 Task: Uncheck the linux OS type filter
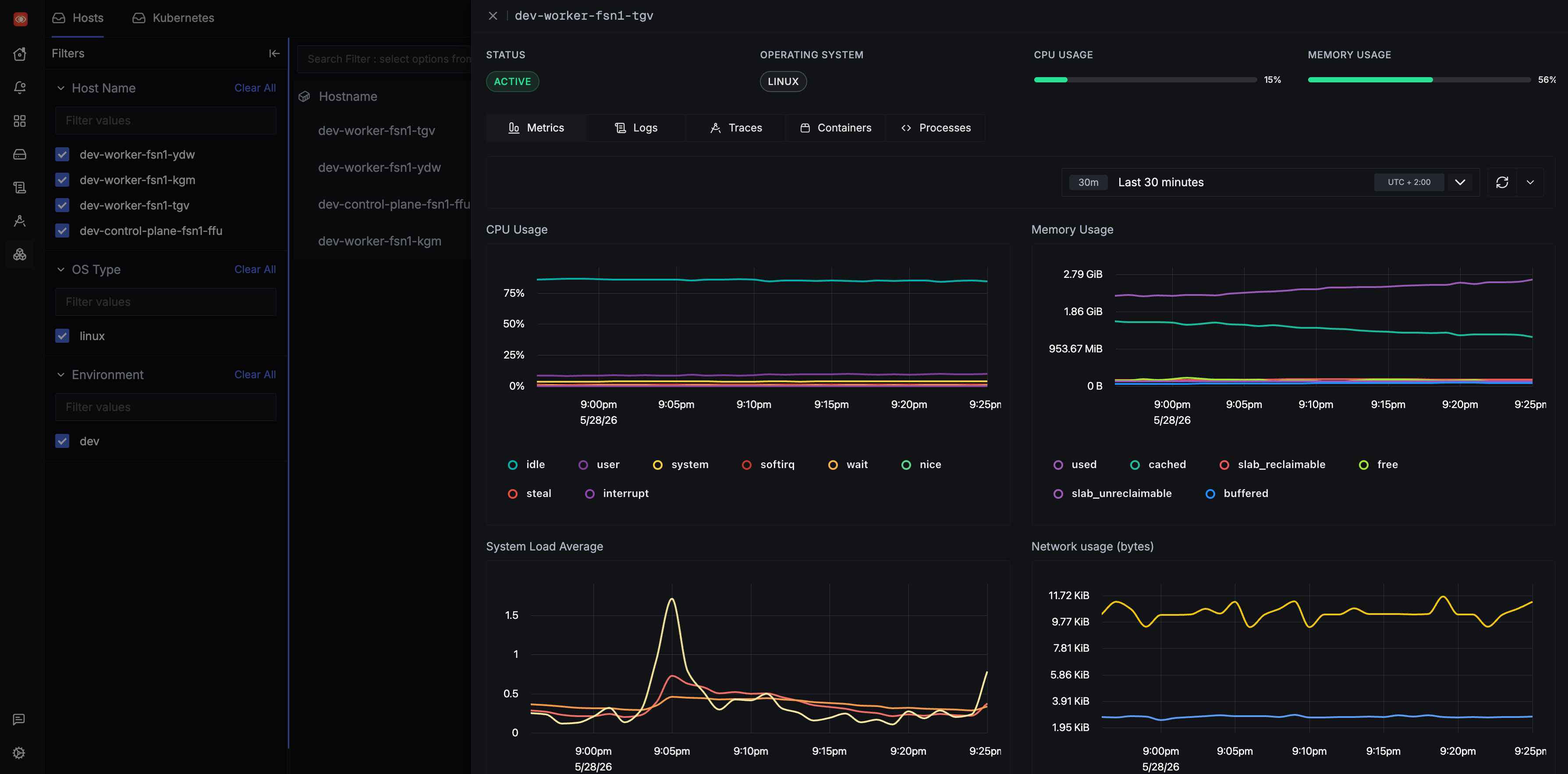pyautogui.click(x=62, y=336)
